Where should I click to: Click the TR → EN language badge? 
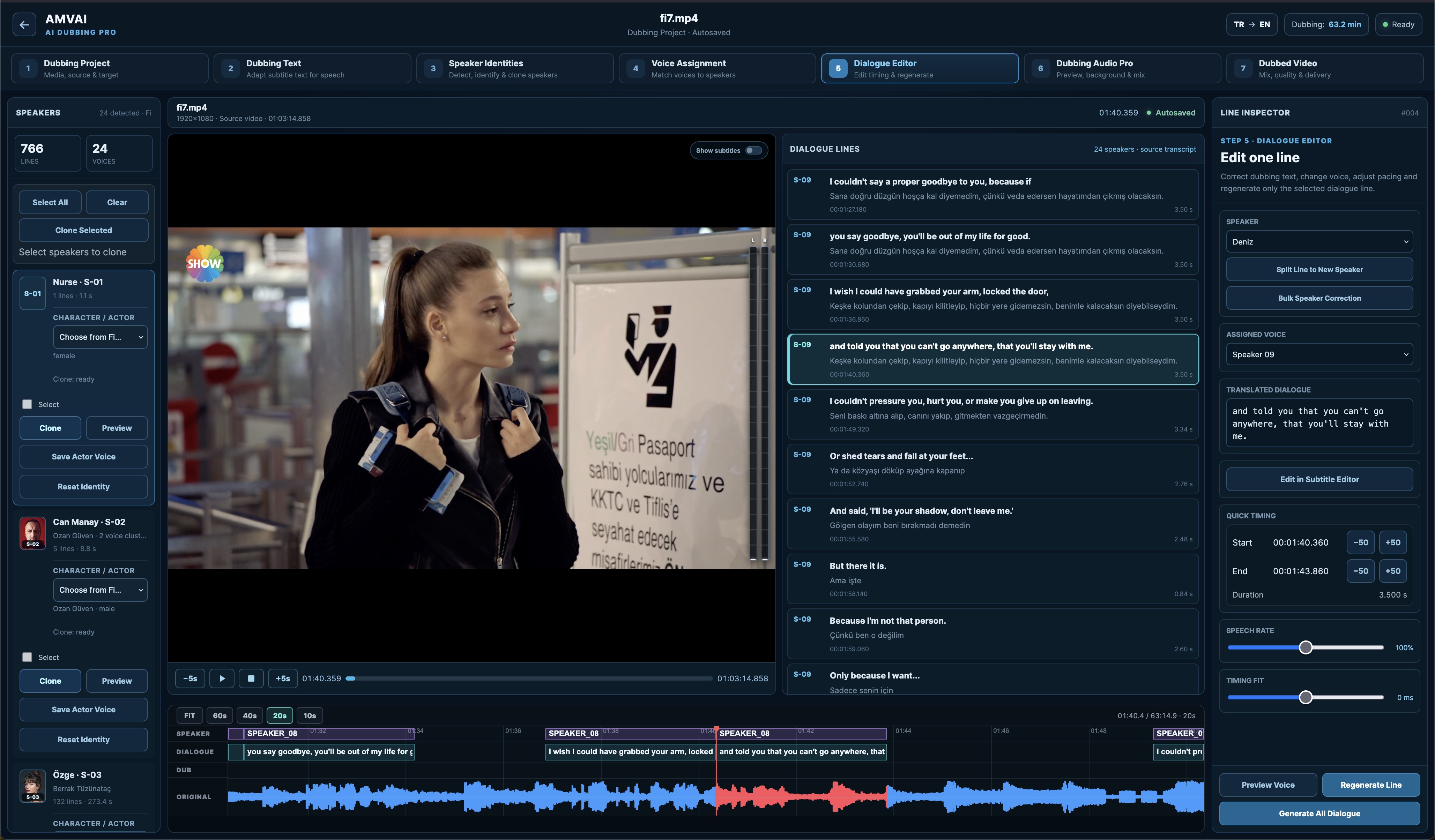click(x=1252, y=24)
